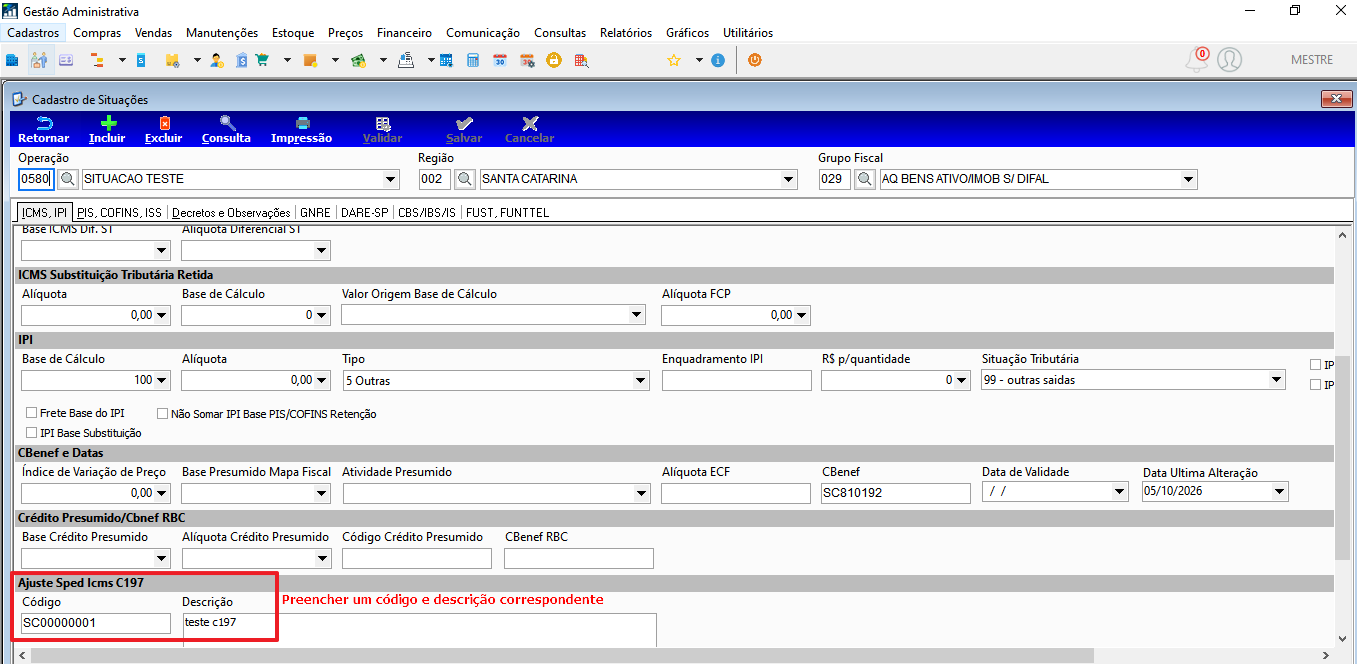The image size is (1357, 664).
Task: Open the Relatórios menu
Action: pos(626,33)
